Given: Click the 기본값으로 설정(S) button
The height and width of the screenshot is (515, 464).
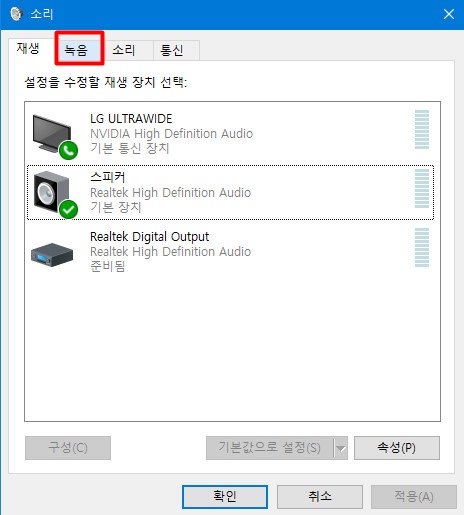Looking at the screenshot, I should [x=269, y=448].
